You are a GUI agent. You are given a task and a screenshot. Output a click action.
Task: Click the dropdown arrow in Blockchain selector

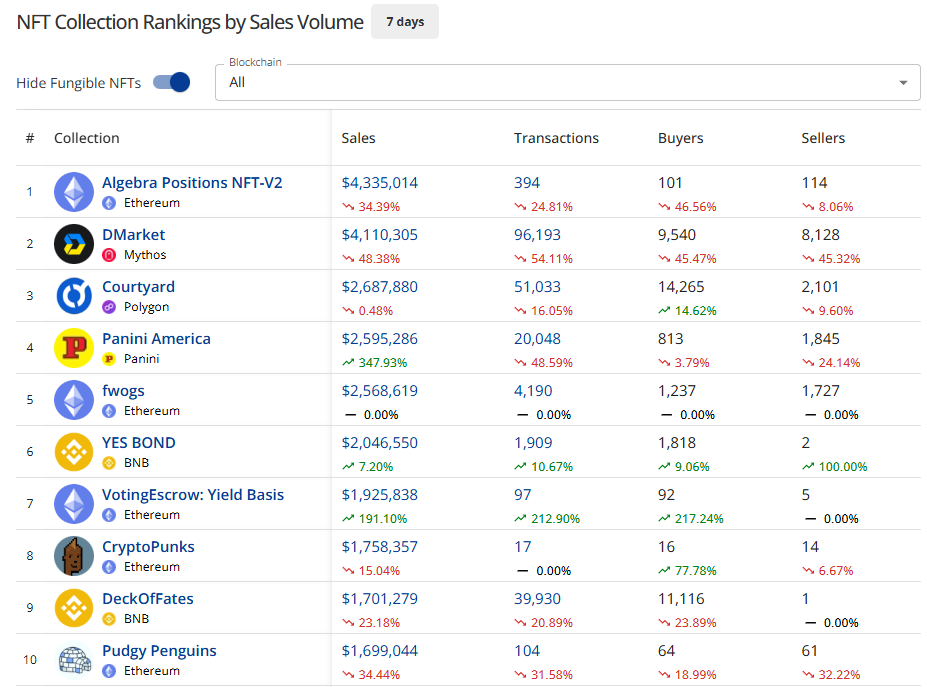[903, 82]
